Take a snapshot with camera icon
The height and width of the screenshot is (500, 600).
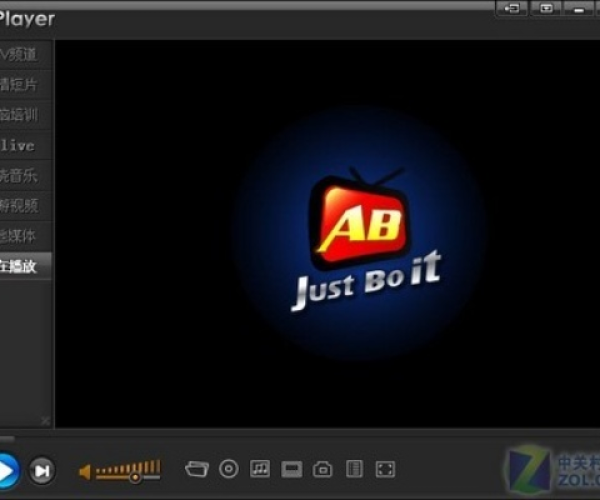[322, 468]
